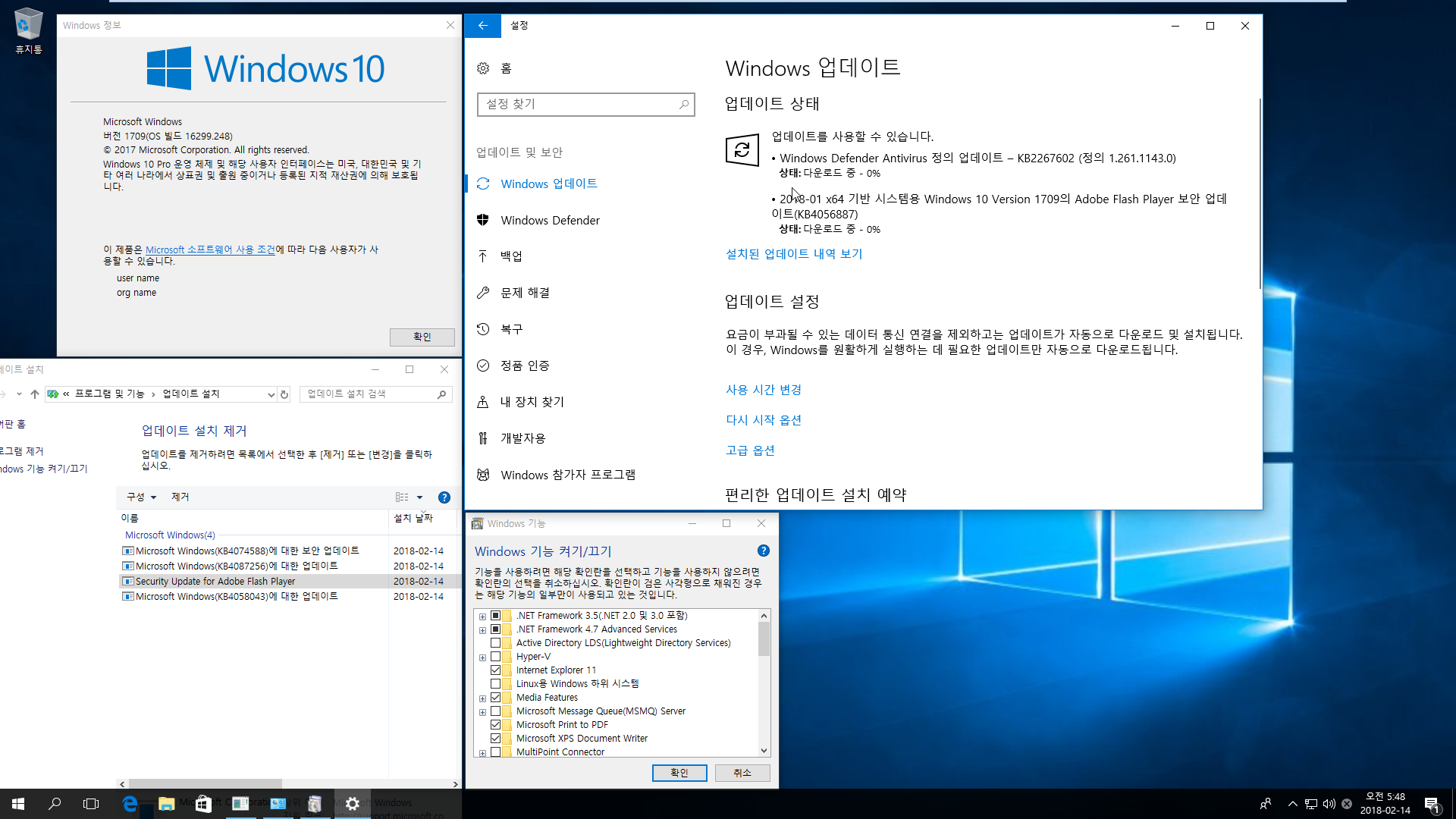Open Microsoft Store from taskbar

[x=203, y=804]
